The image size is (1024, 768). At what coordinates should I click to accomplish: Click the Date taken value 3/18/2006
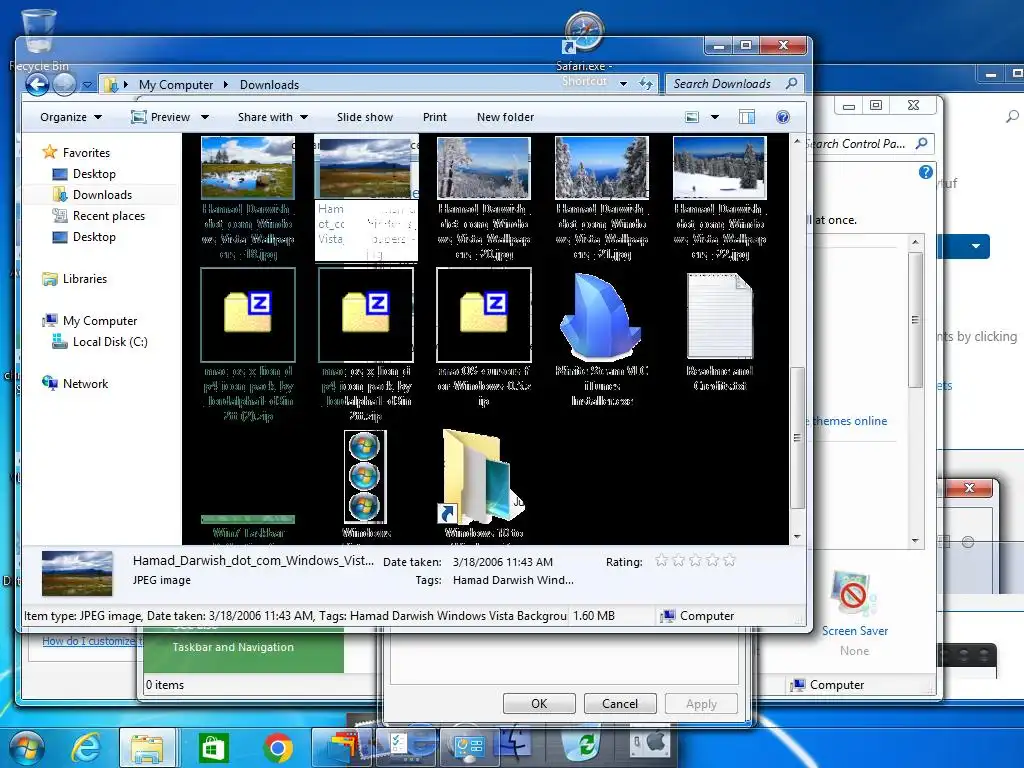pos(503,562)
